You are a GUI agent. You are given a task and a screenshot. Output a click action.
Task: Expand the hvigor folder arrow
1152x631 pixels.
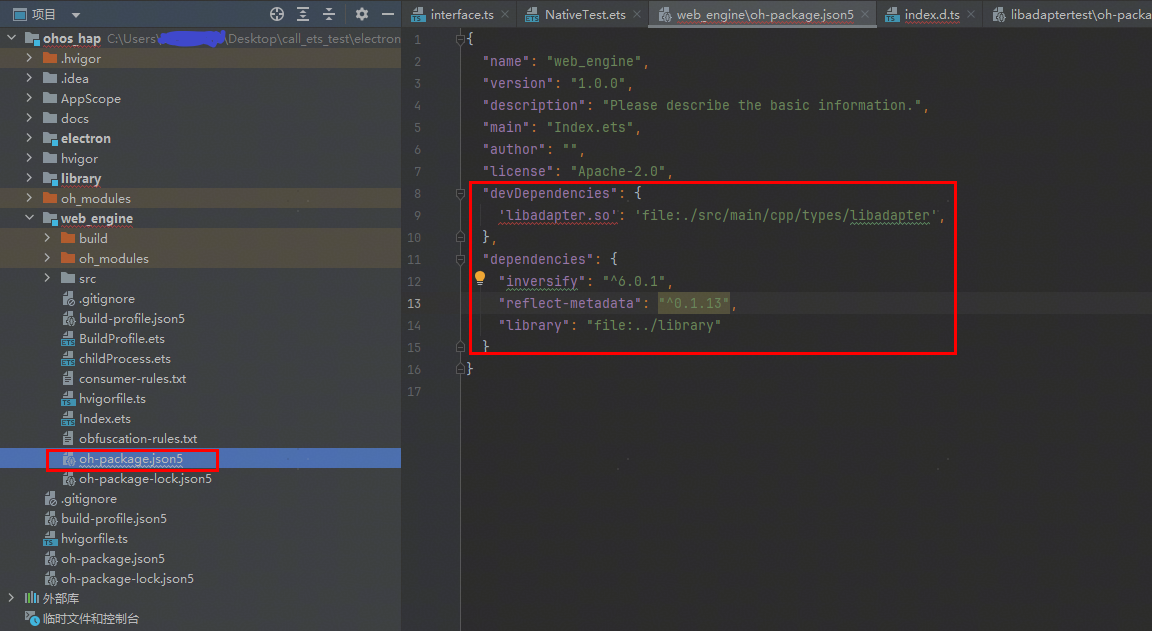pyautogui.click(x=29, y=158)
